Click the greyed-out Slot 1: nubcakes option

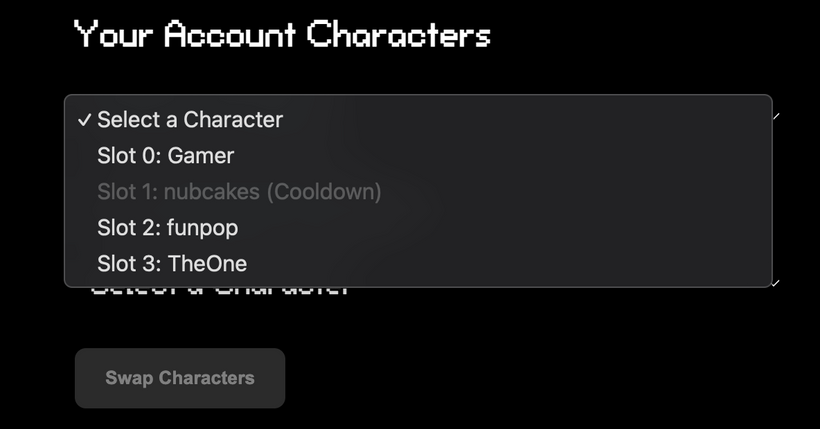(x=239, y=192)
